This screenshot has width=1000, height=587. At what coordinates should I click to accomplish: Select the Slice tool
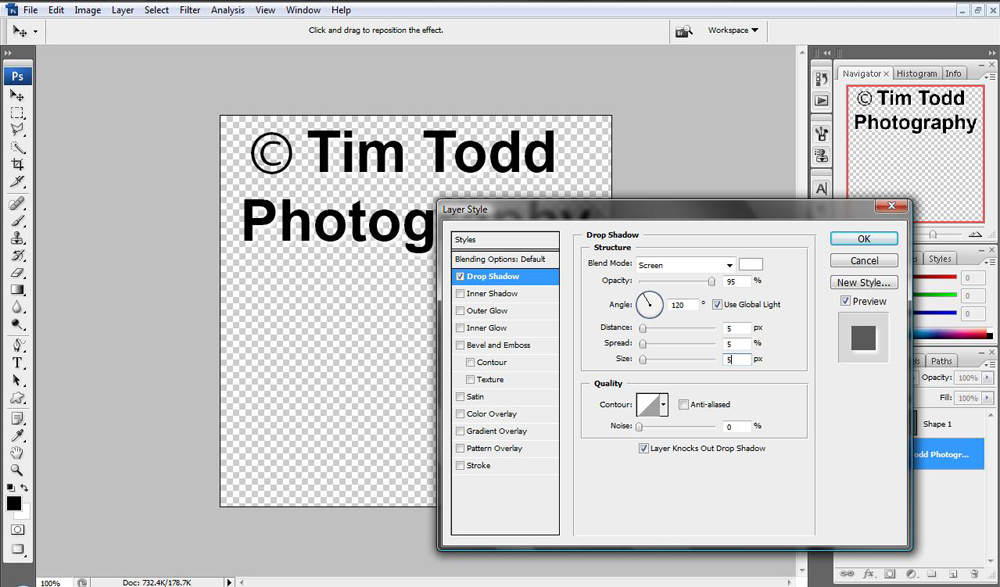[x=17, y=182]
